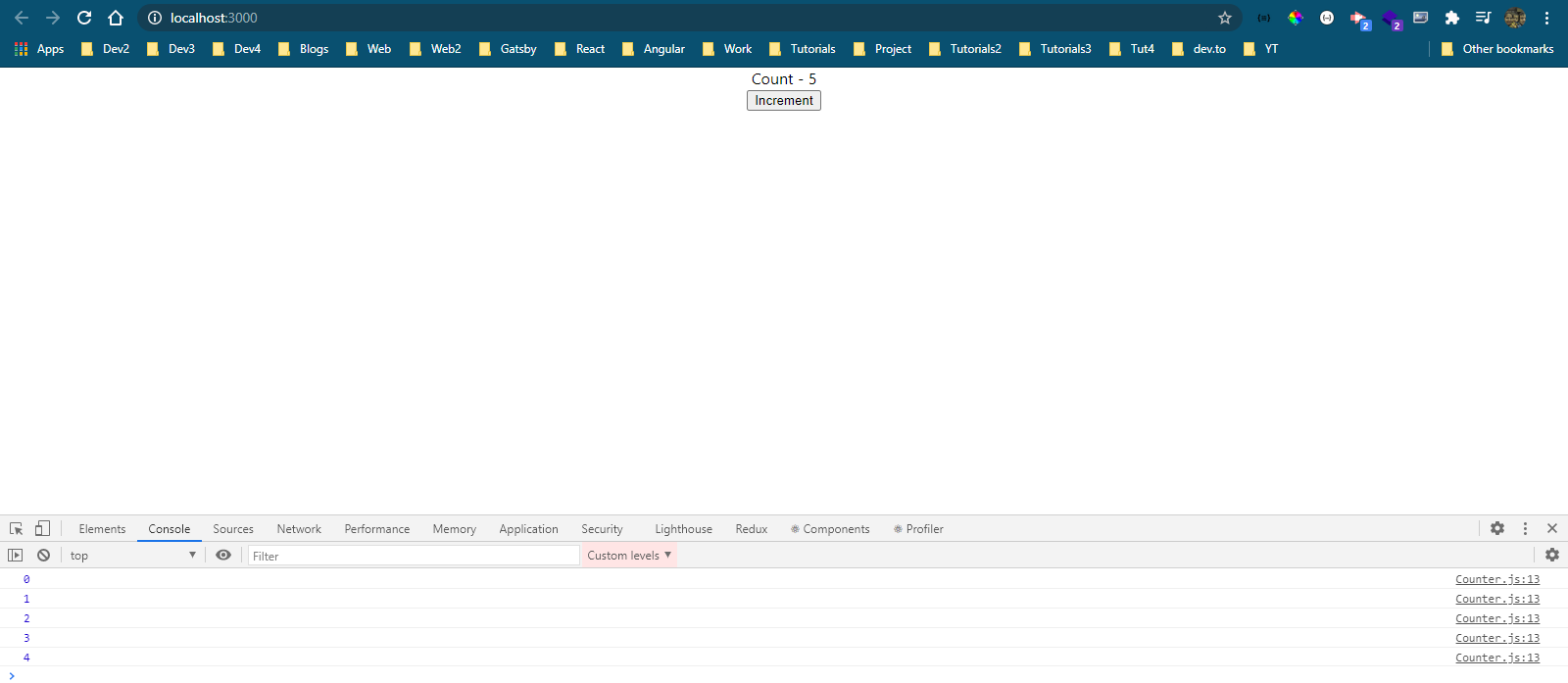The height and width of the screenshot is (683, 1568).
Task: Open the Security tab
Action: [602, 529]
